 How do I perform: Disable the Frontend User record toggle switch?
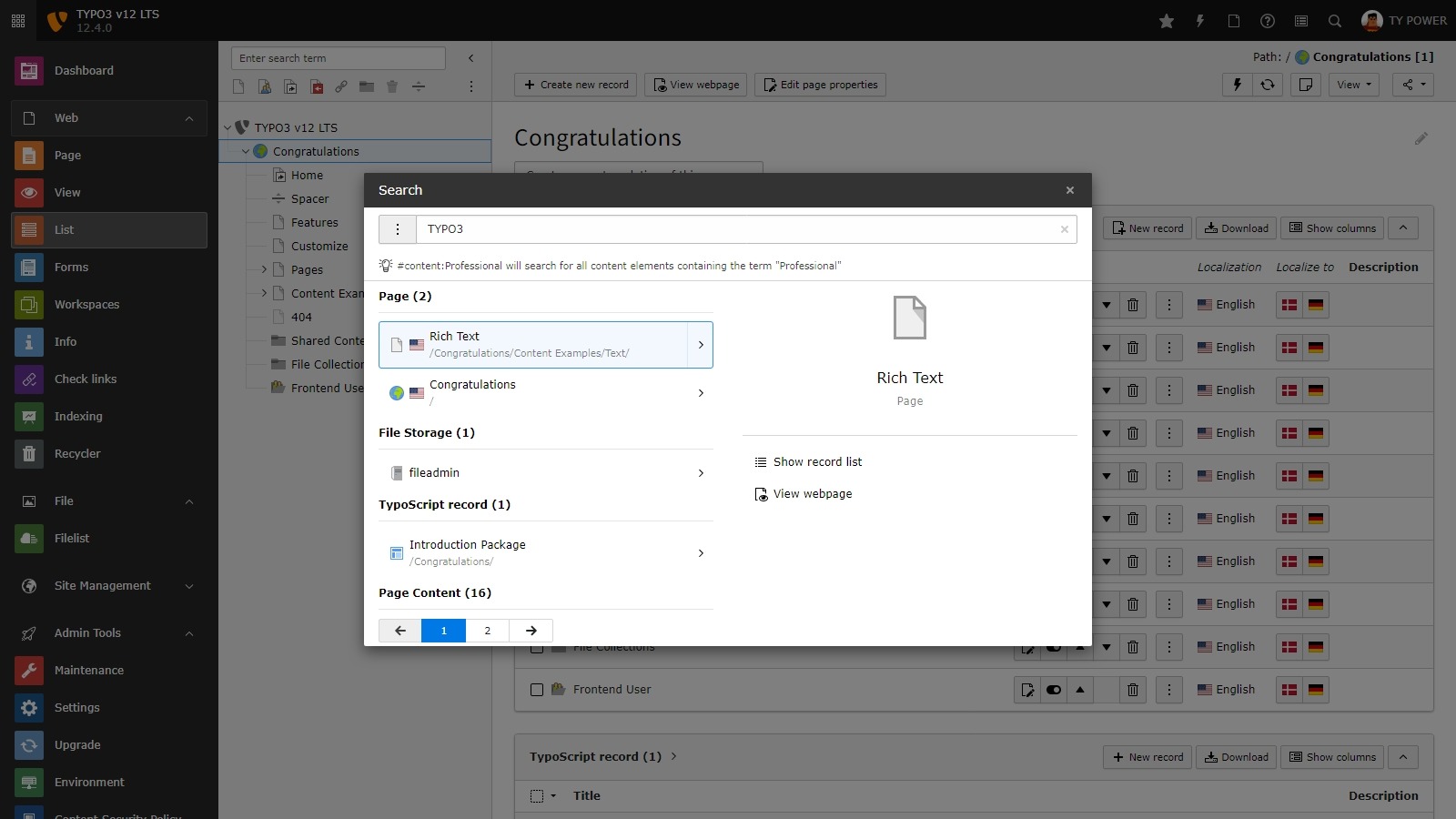(x=1054, y=690)
